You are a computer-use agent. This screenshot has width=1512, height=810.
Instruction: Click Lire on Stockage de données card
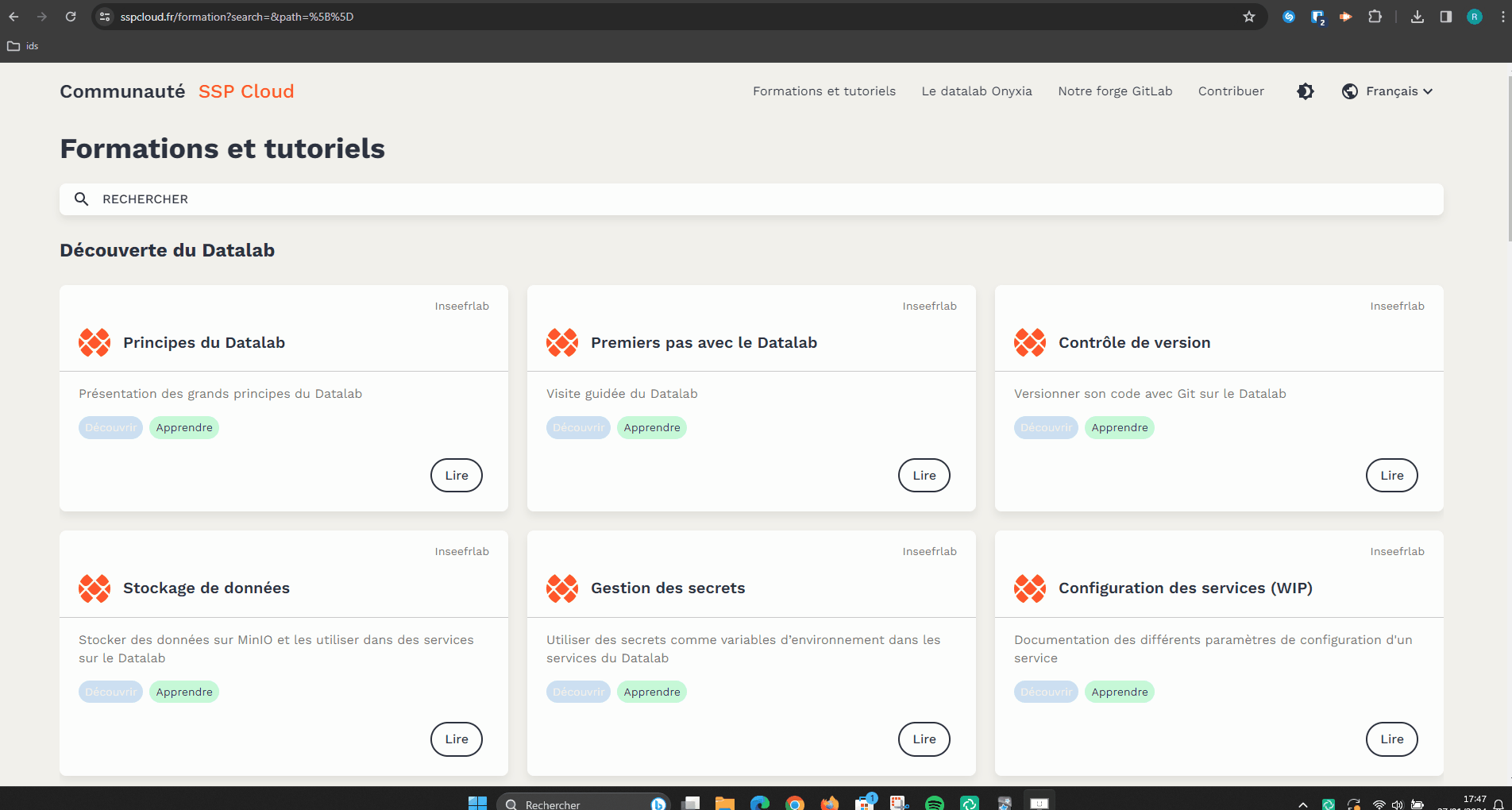457,739
